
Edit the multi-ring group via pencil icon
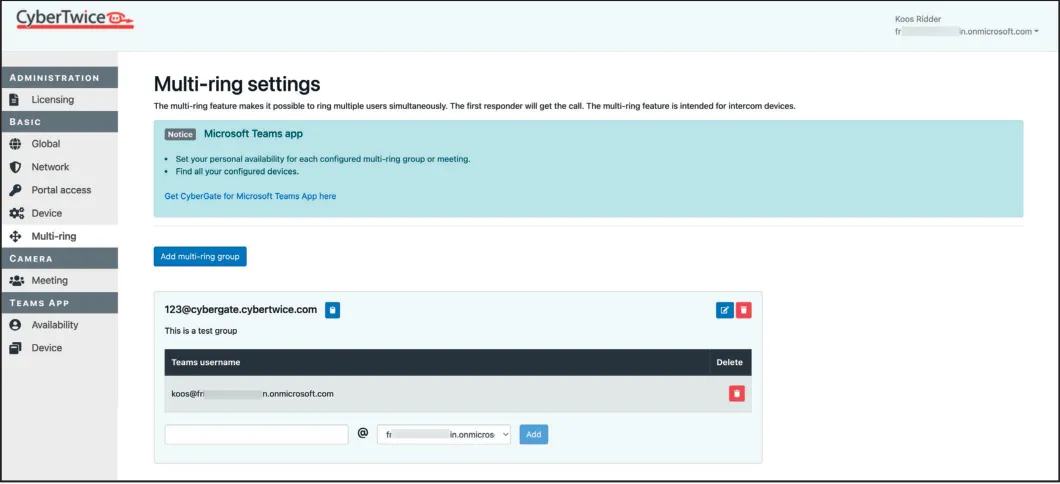[x=725, y=310]
